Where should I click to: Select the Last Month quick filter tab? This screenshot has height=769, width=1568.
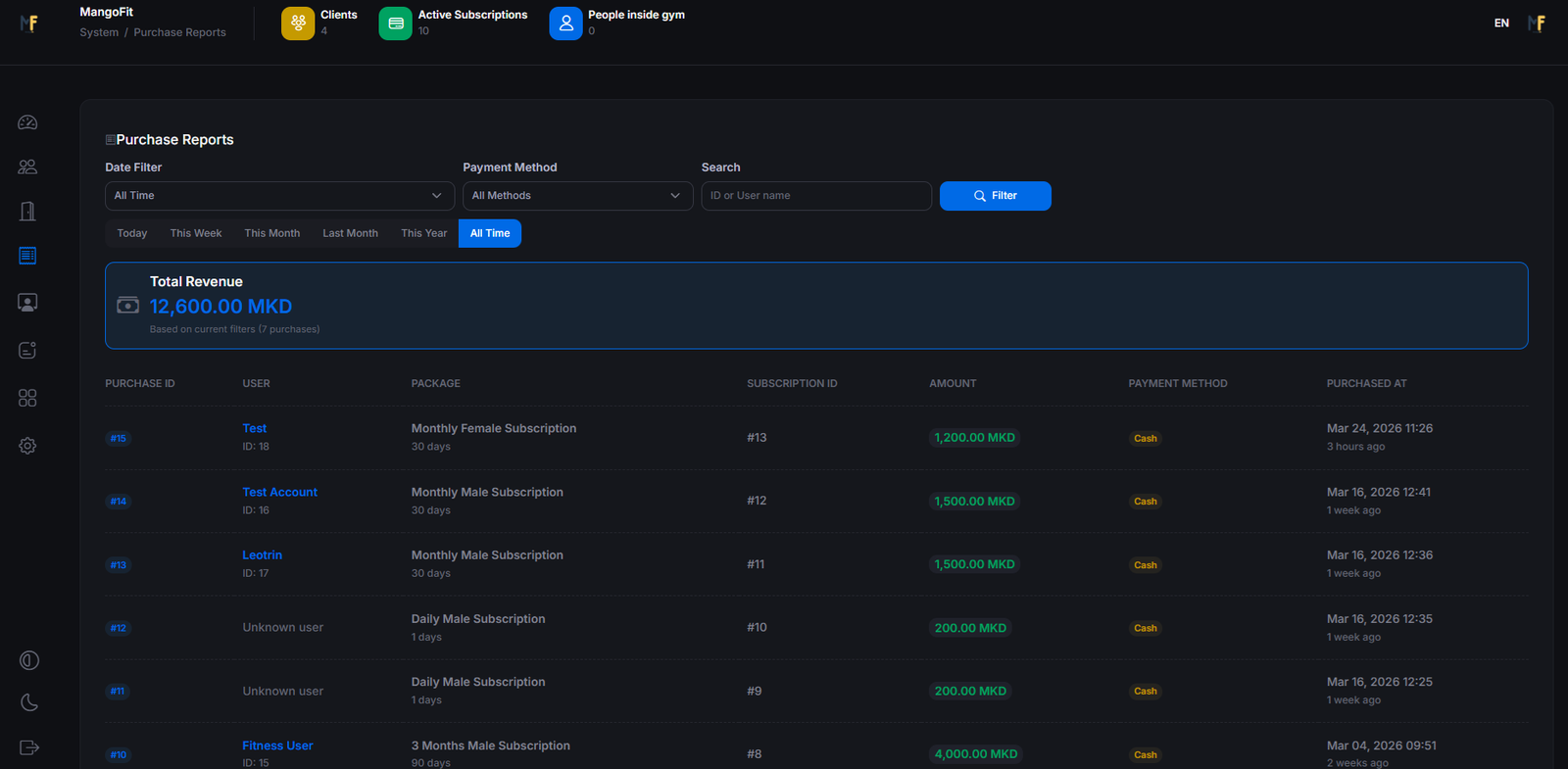click(350, 233)
